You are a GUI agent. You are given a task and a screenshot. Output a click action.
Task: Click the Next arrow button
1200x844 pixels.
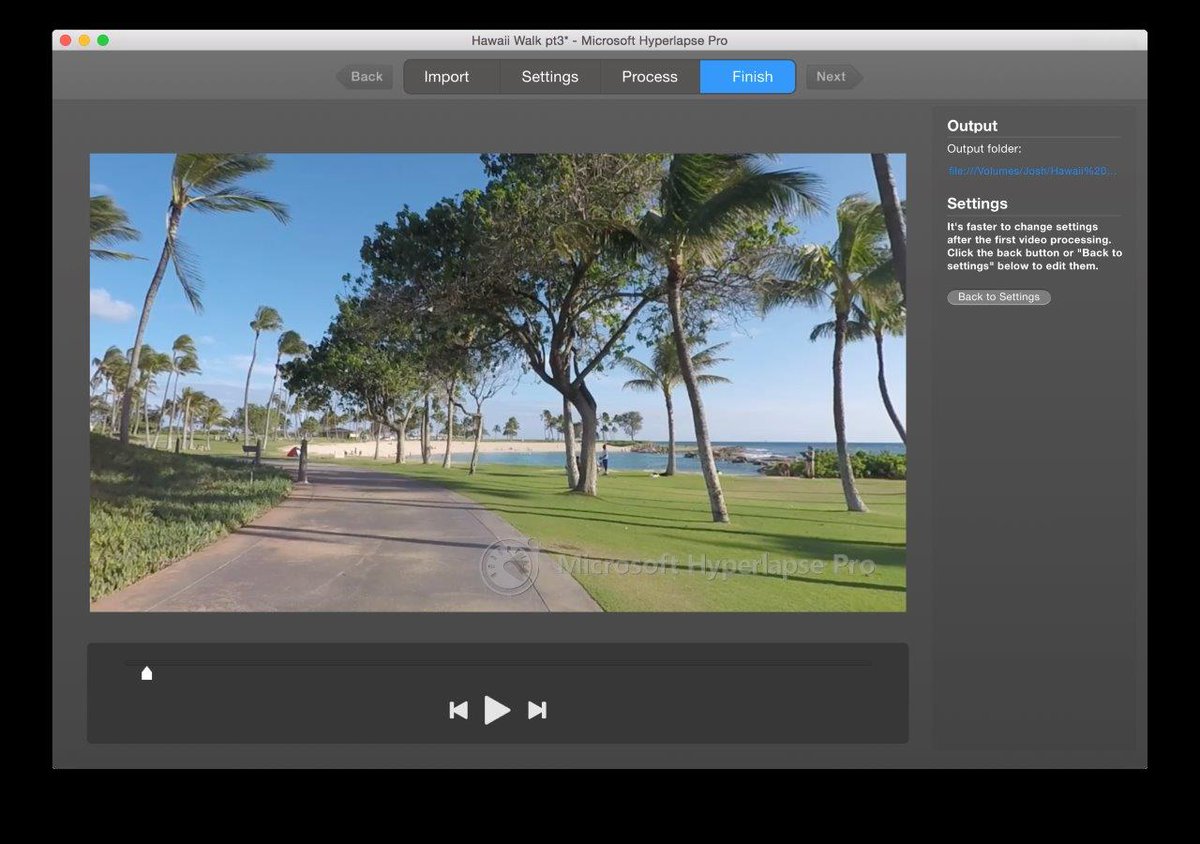click(x=834, y=77)
